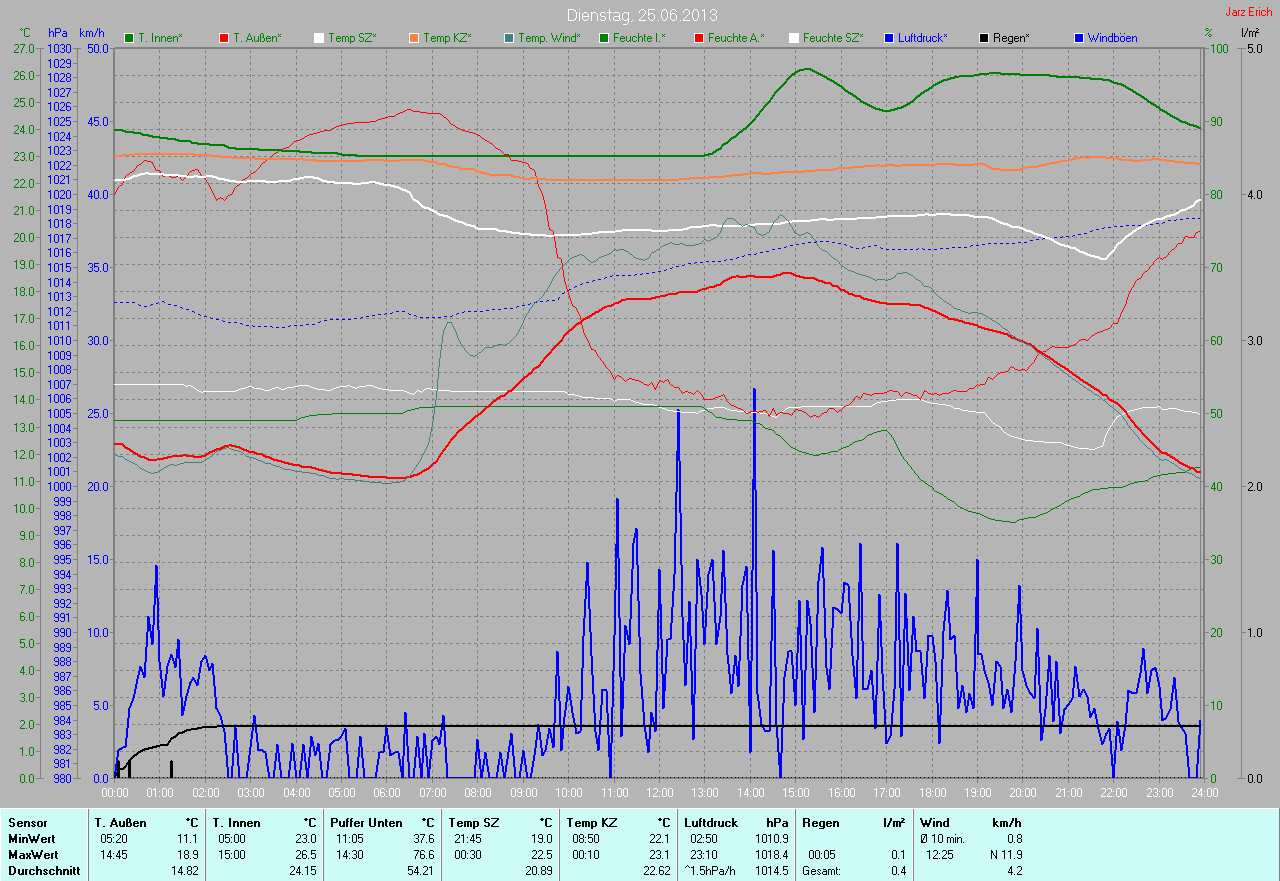Click the Puffer Unten maximum '76.6'
The image size is (1280, 881).
pyautogui.click(x=424, y=854)
